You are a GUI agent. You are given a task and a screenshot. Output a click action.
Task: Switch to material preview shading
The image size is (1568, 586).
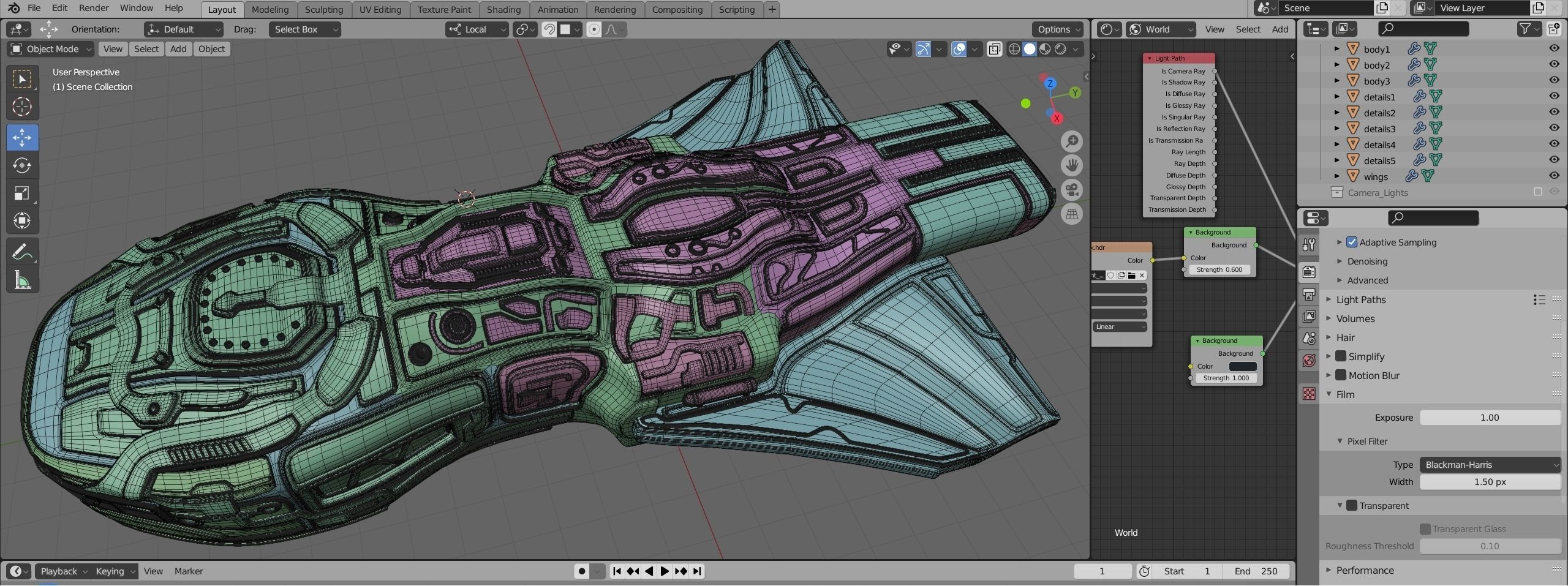point(1045,49)
